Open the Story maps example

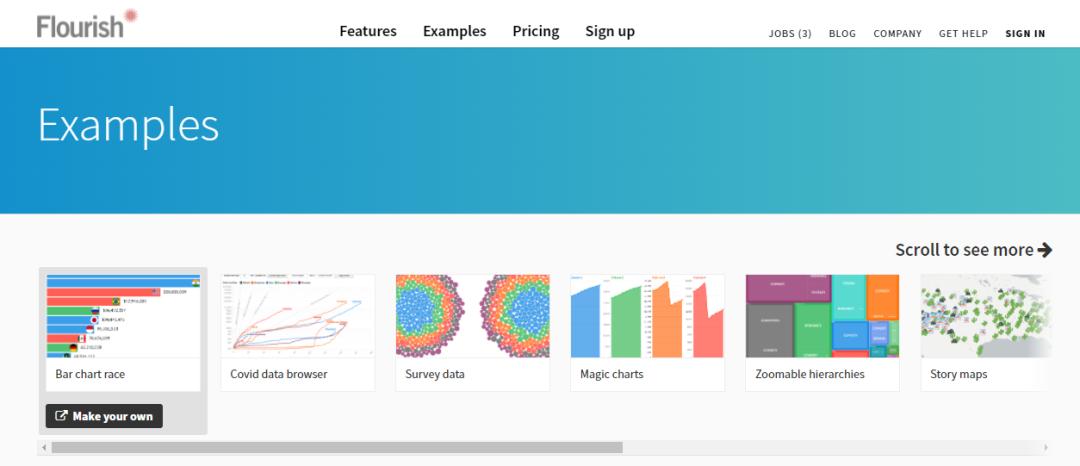click(x=986, y=332)
